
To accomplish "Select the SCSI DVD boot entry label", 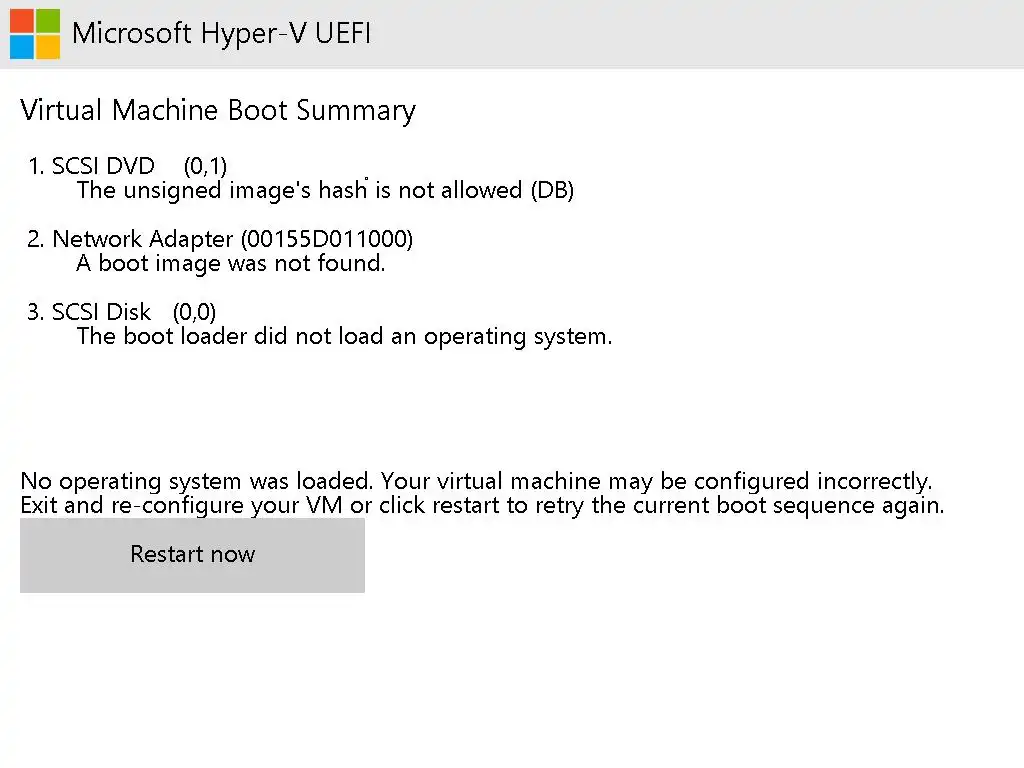I will coord(103,166).
